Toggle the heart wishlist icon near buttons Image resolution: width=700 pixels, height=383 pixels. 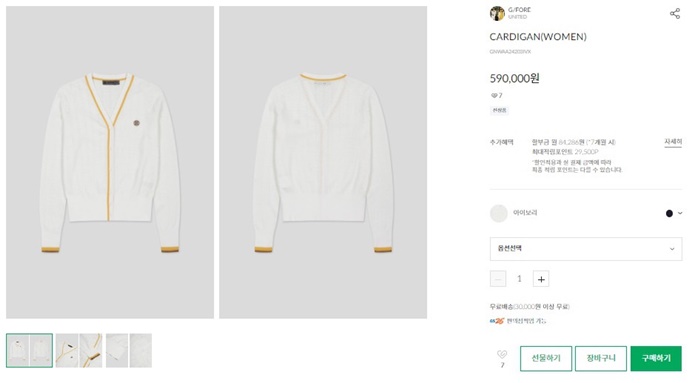(502, 354)
